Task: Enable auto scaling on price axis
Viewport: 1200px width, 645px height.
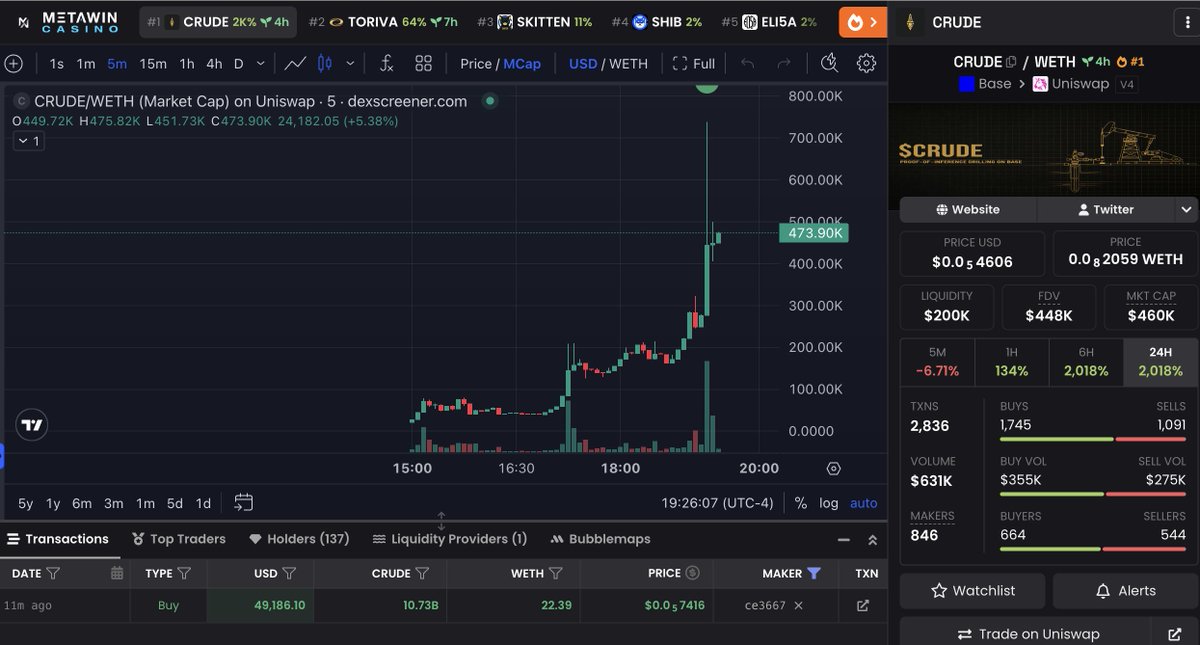Action: pos(863,503)
